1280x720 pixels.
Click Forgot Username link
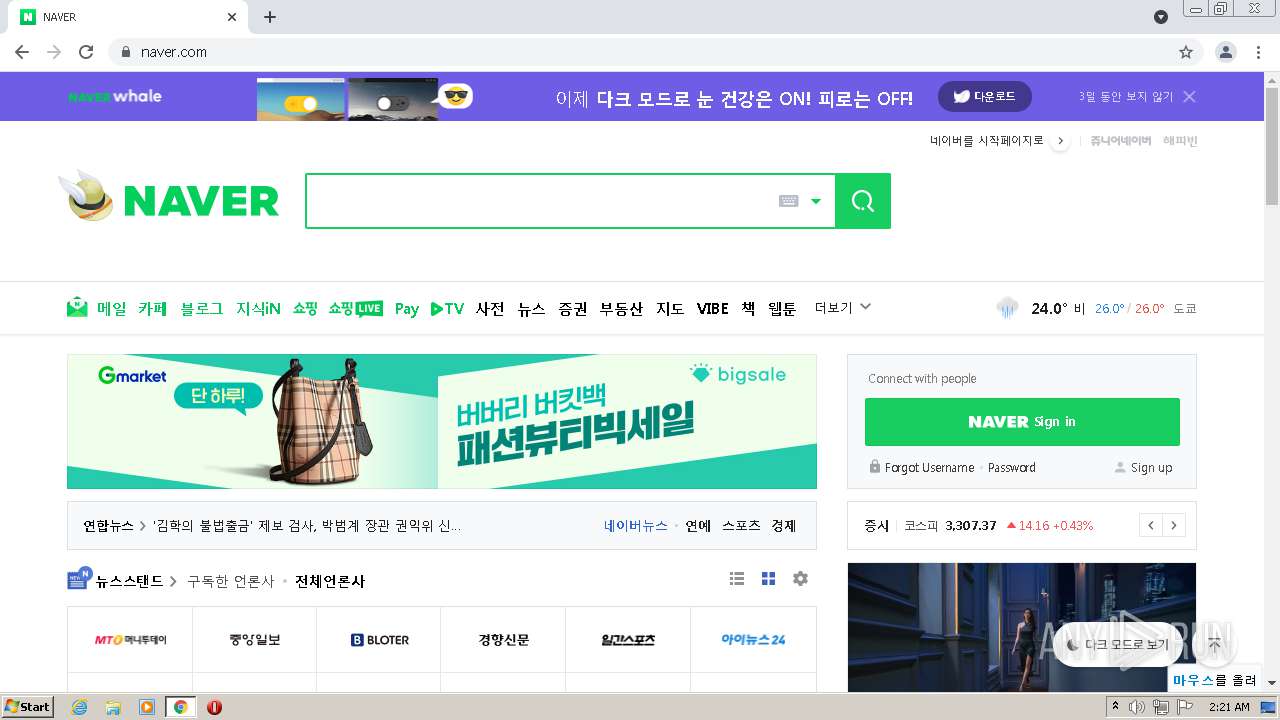tap(929, 467)
